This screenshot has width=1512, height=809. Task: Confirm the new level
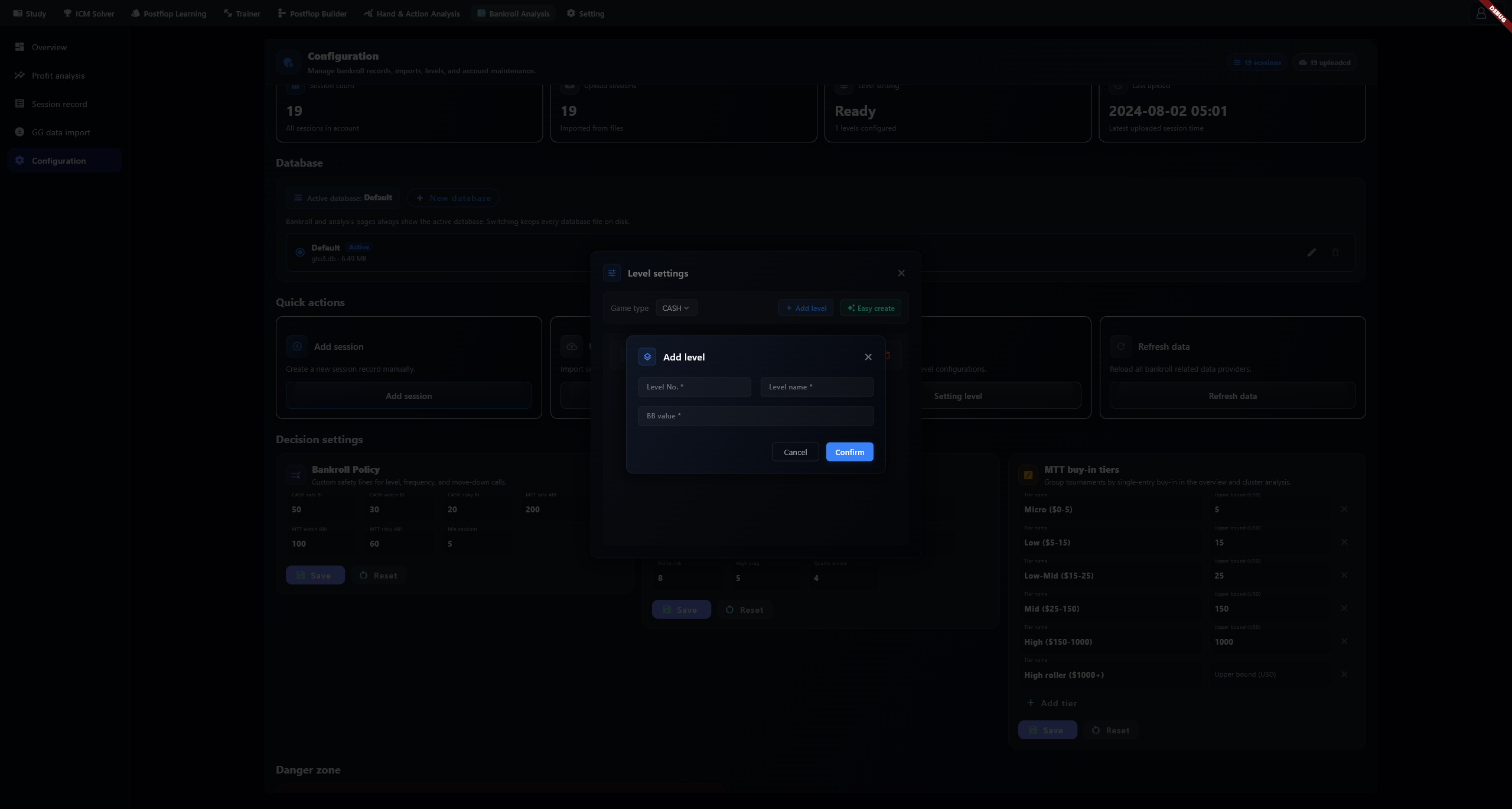click(849, 452)
